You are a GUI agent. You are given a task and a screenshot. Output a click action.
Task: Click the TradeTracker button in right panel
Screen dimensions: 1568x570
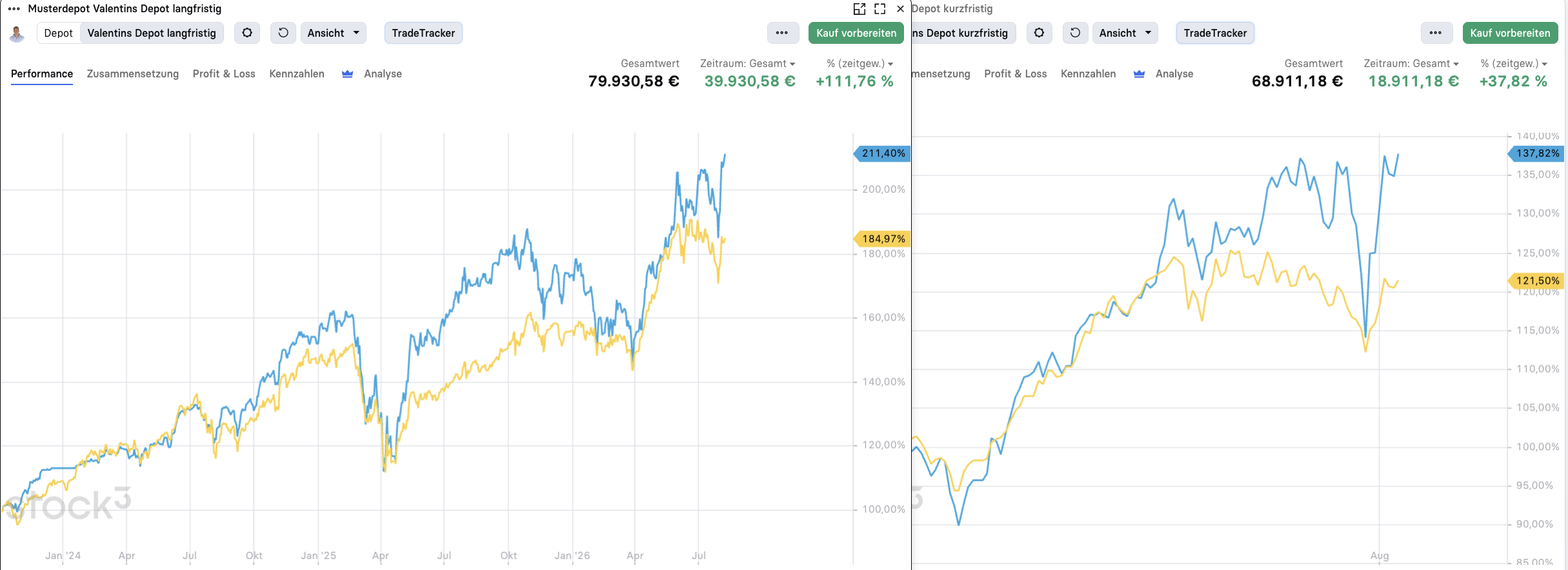pos(1215,33)
